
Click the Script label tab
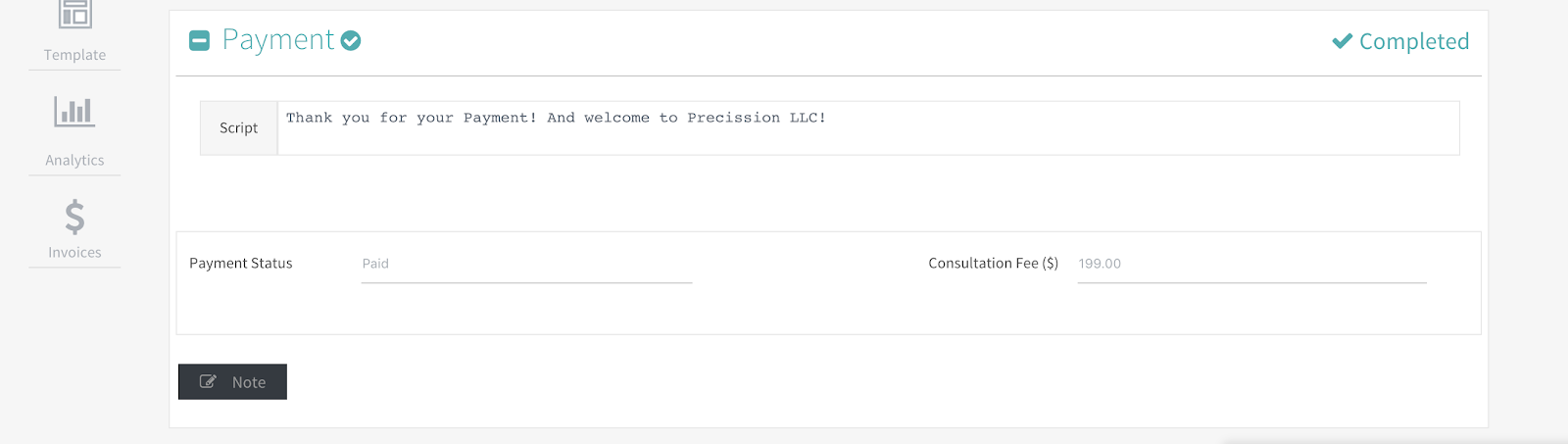pyautogui.click(x=239, y=128)
